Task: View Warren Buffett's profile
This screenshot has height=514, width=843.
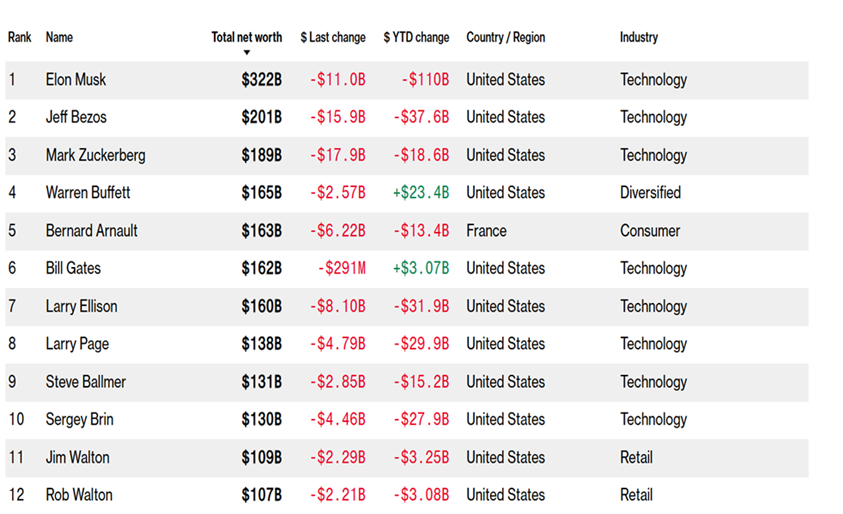Action: pyautogui.click(x=88, y=192)
